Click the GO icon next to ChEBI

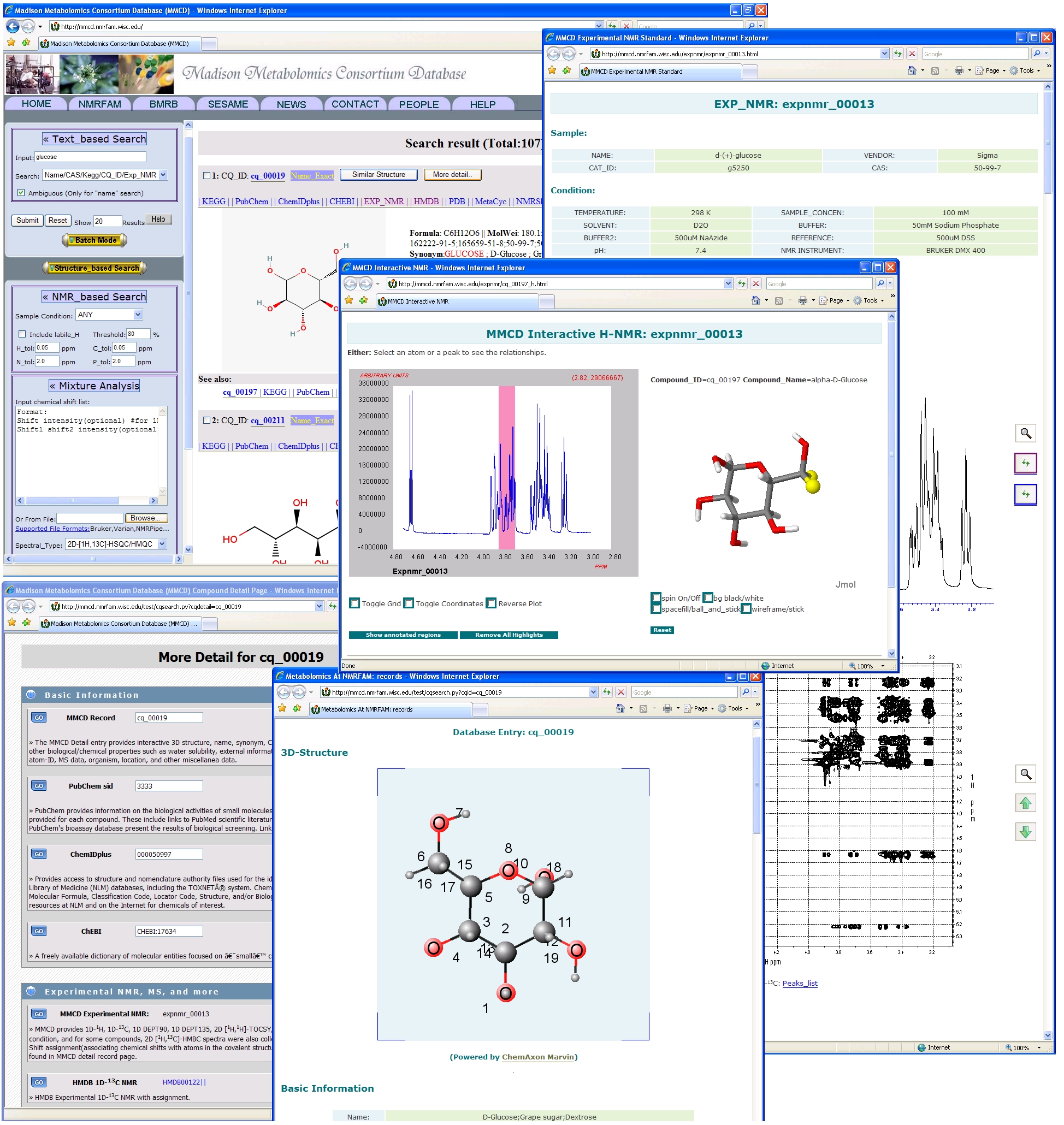(39, 931)
